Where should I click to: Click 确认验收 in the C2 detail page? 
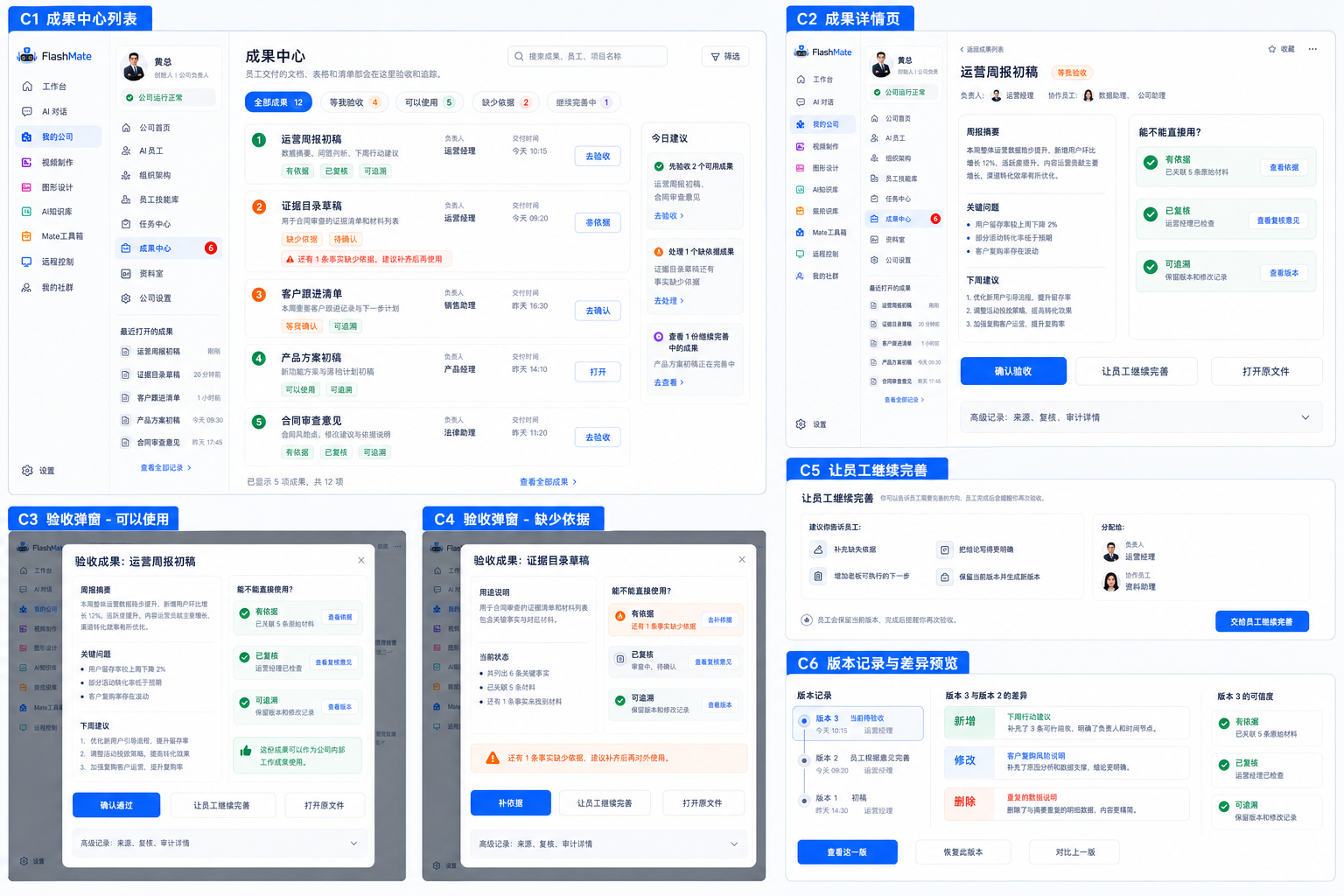click(1013, 371)
